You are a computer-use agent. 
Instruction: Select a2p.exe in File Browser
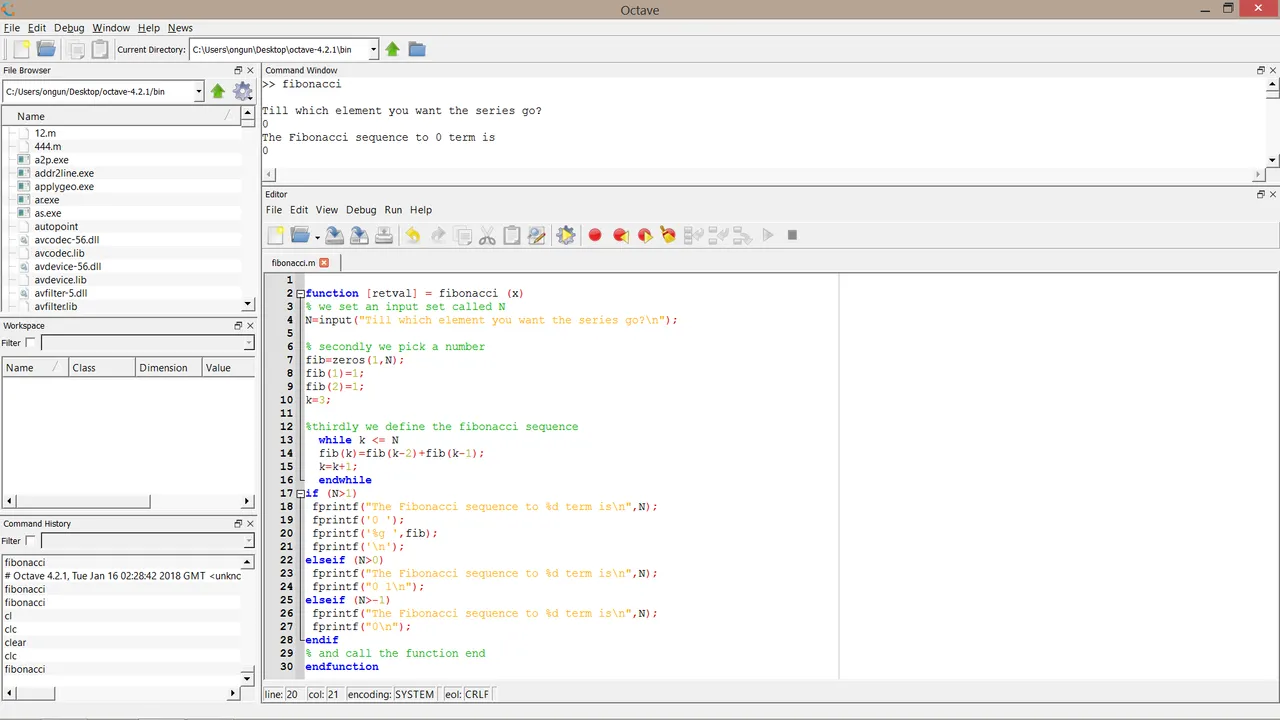pyautogui.click(x=51, y=160)
